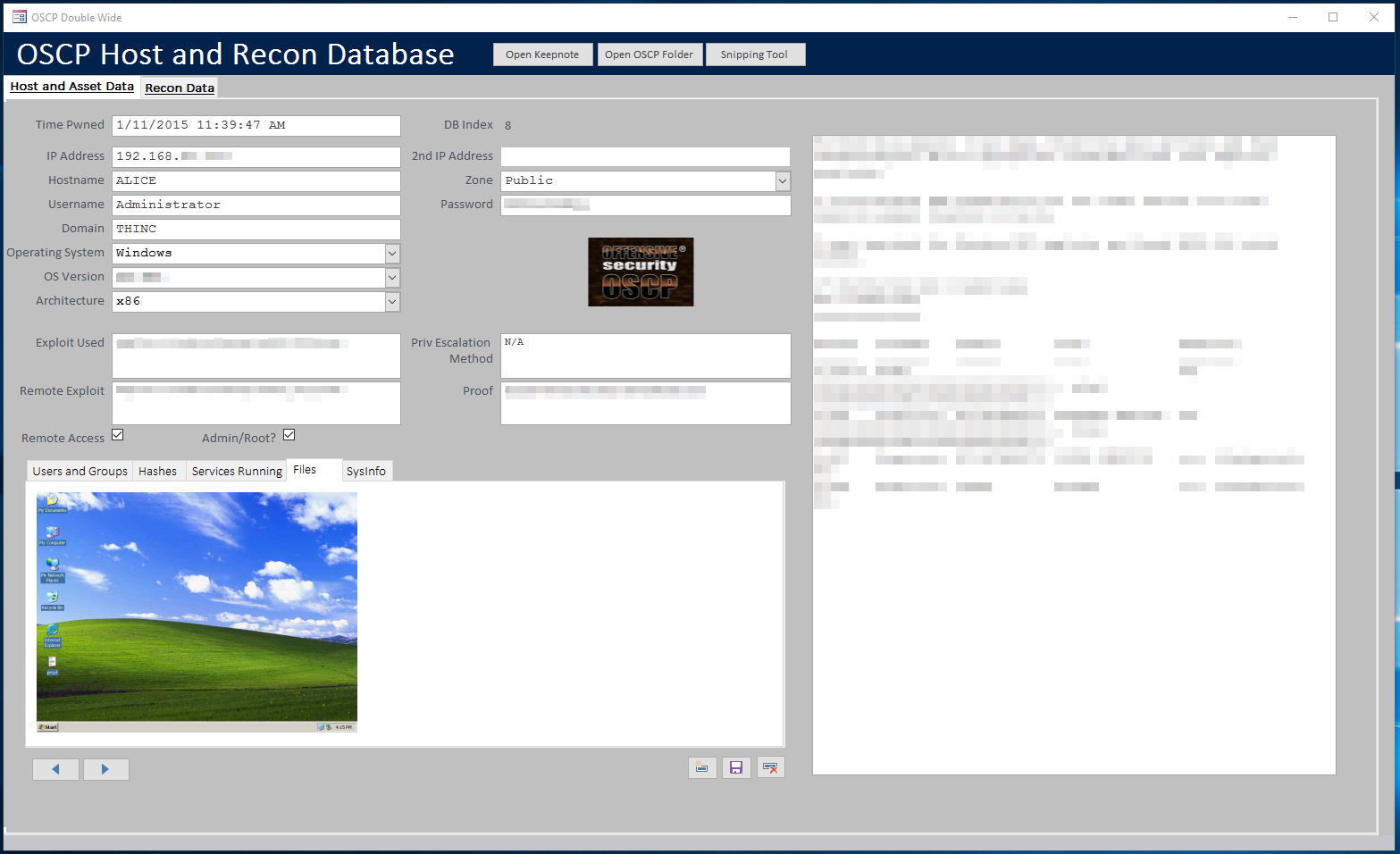Maximize the OSCP Double Wide window
This screenshot has width=1400, height=854.
coord(1333,17)
